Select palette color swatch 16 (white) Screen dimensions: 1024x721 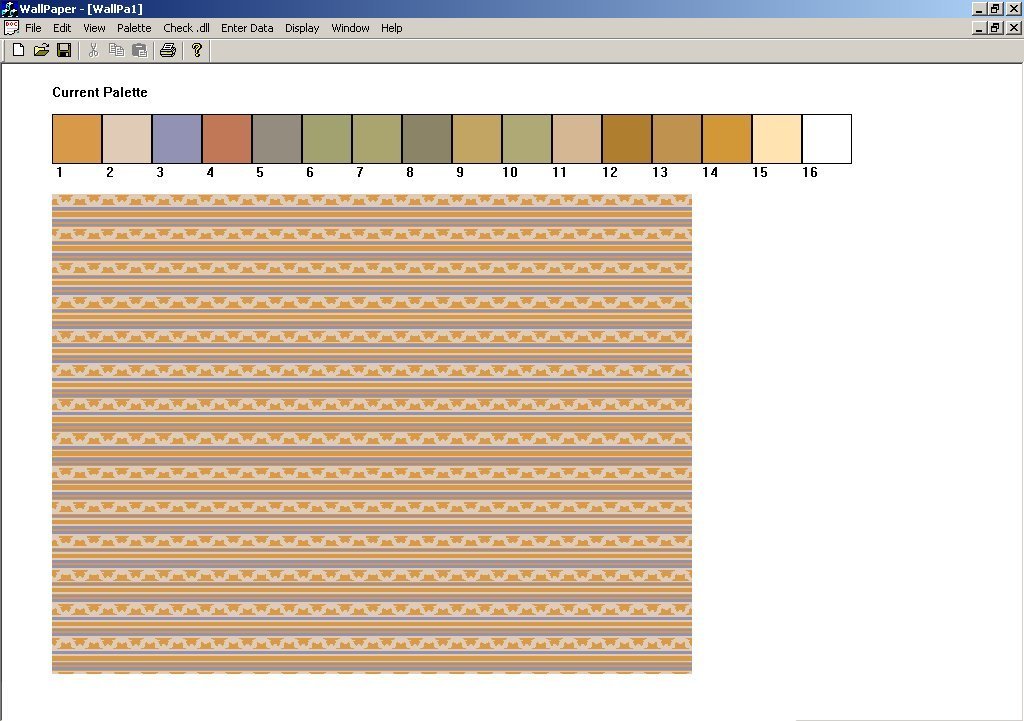pyautogui.click(x=827, y=139)
